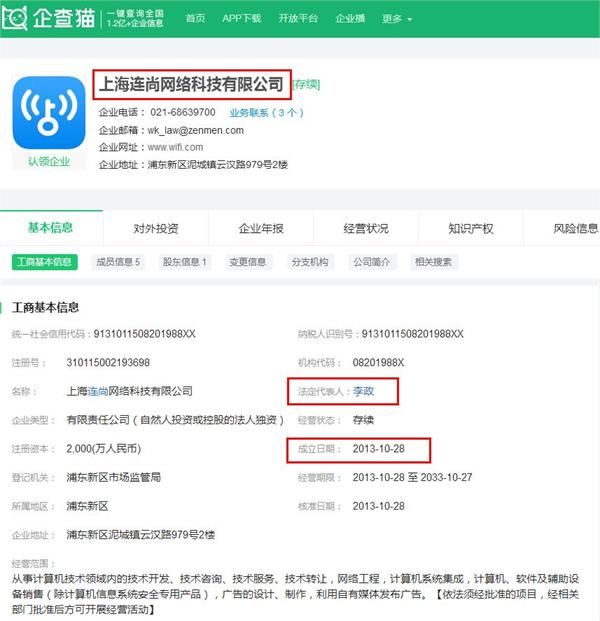This screenshot has height=621, width=600.
Task: Switch to the 经营状况 tab
Action: click(366, 229)
